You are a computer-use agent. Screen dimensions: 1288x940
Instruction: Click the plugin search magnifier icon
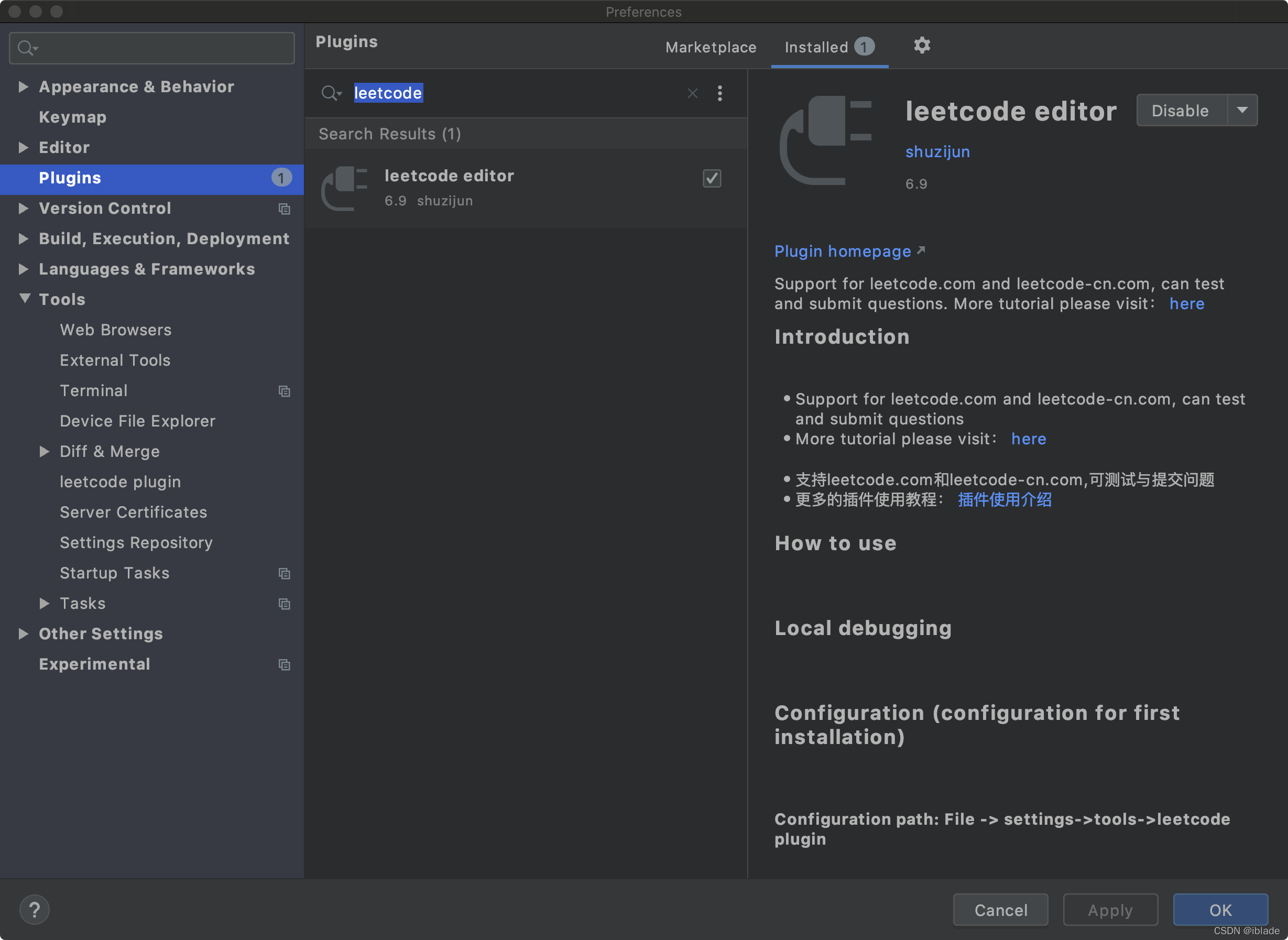(330, 93)
